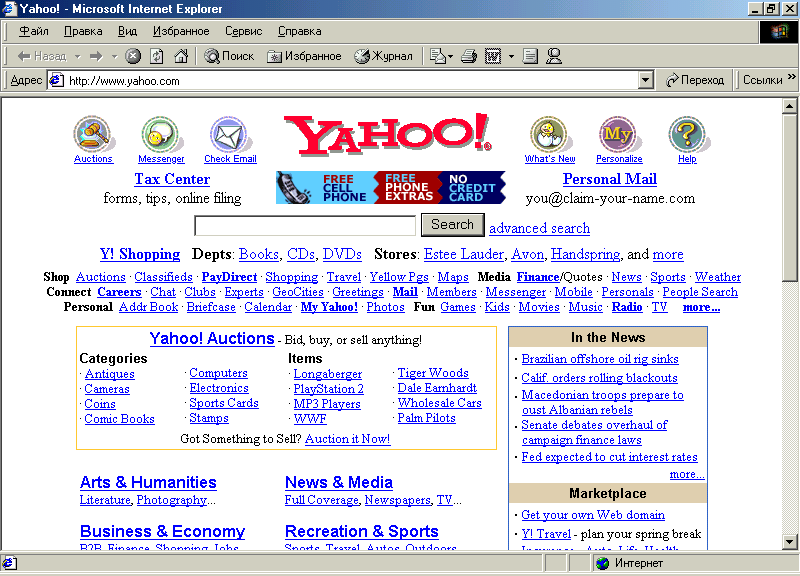The width and height of the screenshot is (800, 576).
Task: Click the mail envelope toolbar icon
Action: click(x=438, y=56)
